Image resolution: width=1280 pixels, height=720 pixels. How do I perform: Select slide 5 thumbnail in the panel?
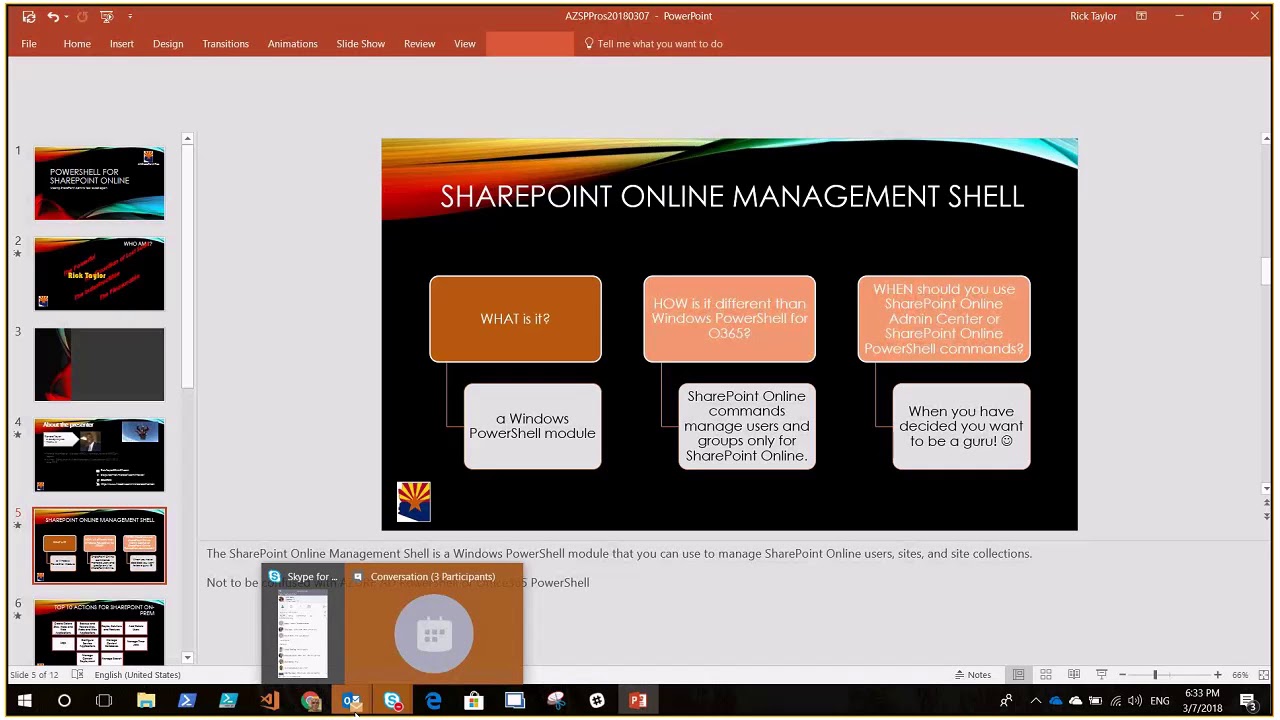pyautogui.click(x=99, y=546)
